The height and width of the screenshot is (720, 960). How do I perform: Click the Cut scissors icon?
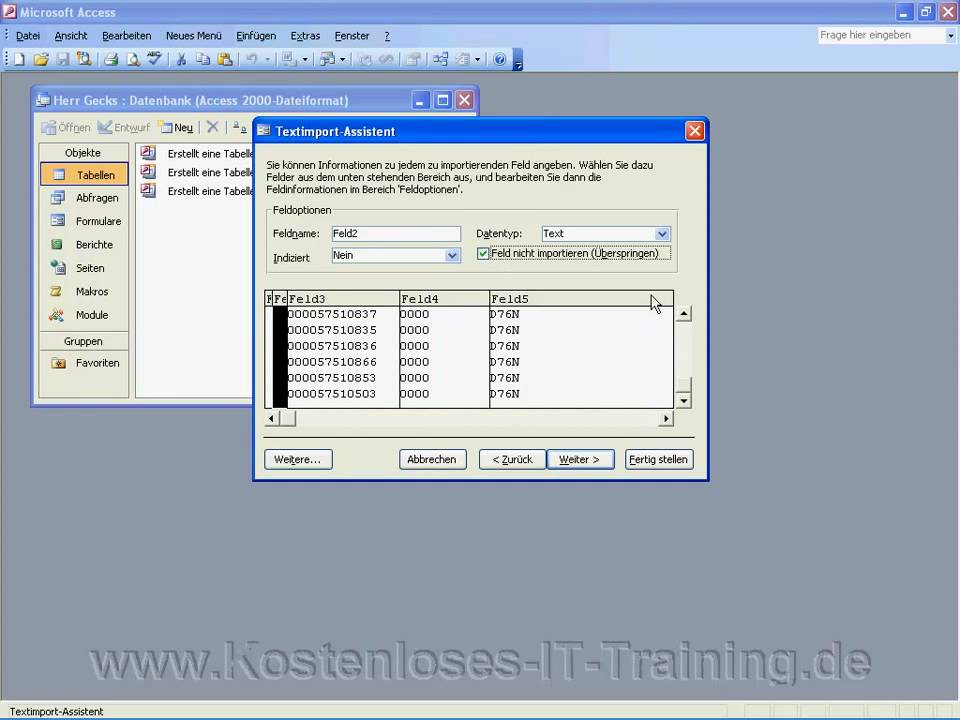pyautogui.click(x=181, y=59)
